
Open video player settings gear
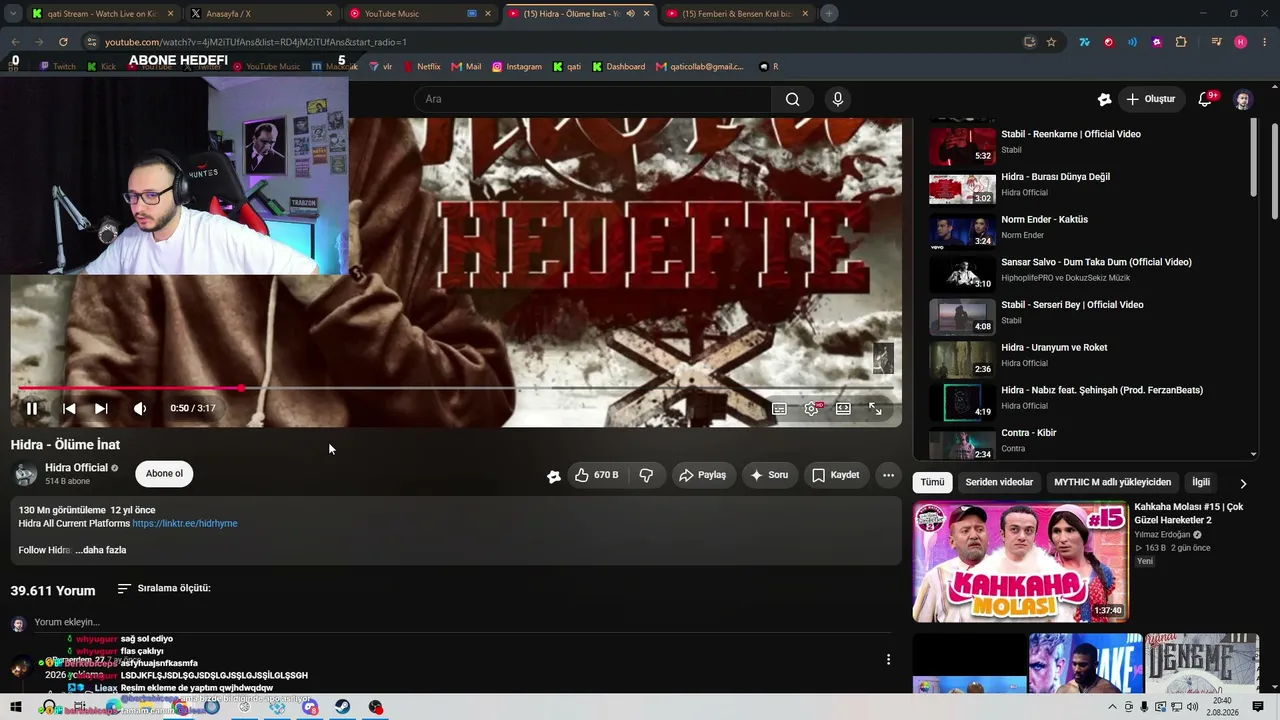812,408
